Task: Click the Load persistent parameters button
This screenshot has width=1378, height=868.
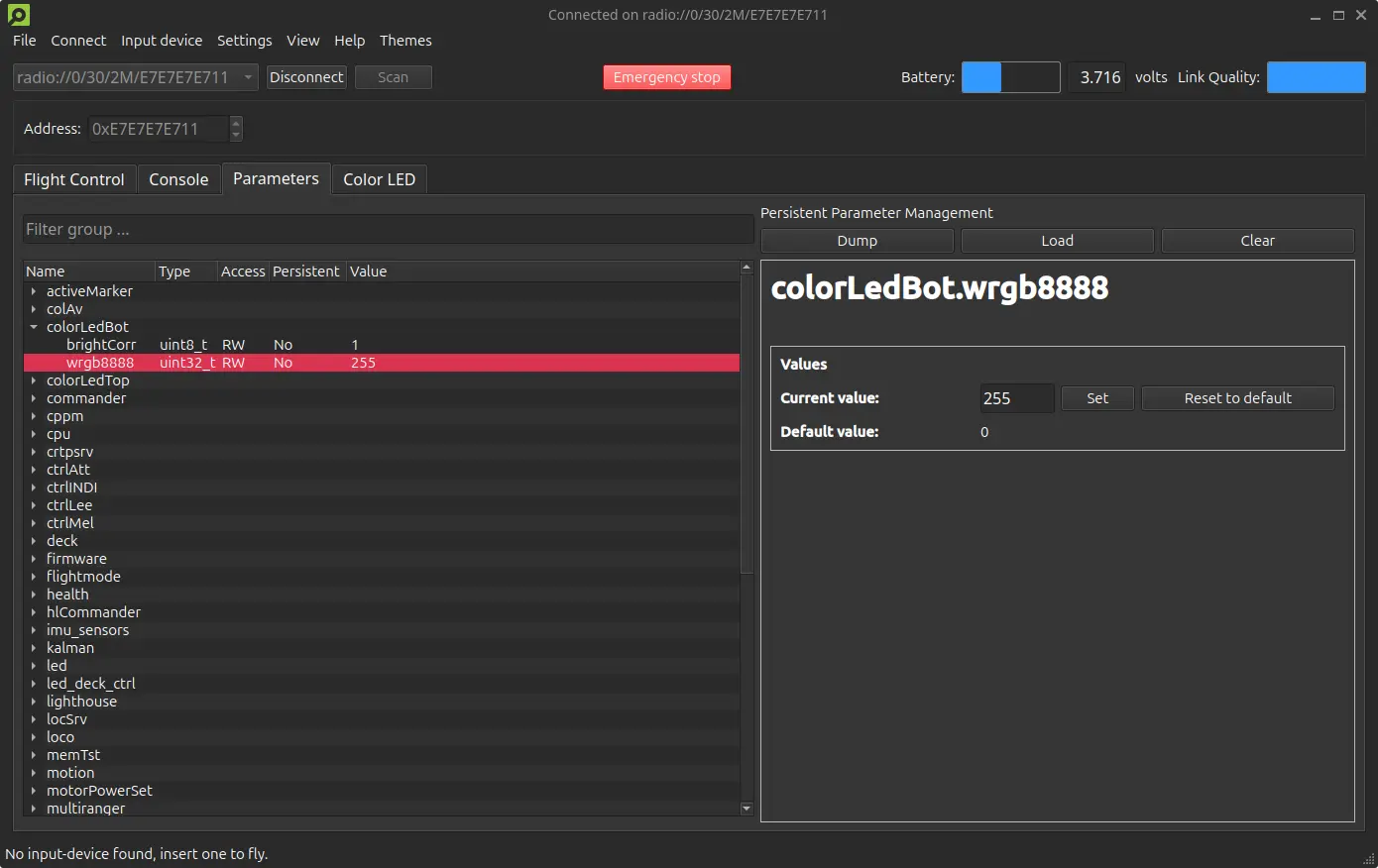Action: click(x=1056, y=240)
